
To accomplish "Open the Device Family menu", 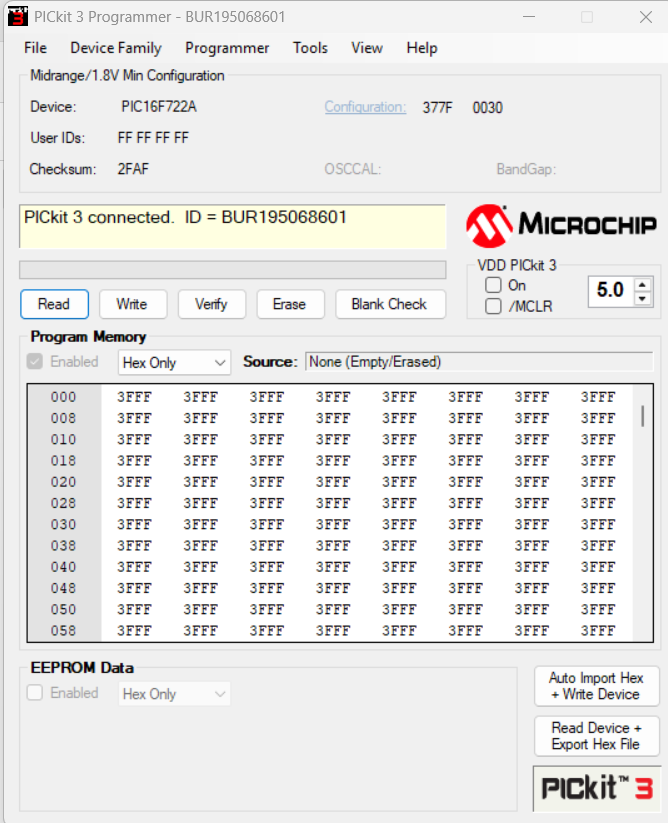I will pos(116,48).
